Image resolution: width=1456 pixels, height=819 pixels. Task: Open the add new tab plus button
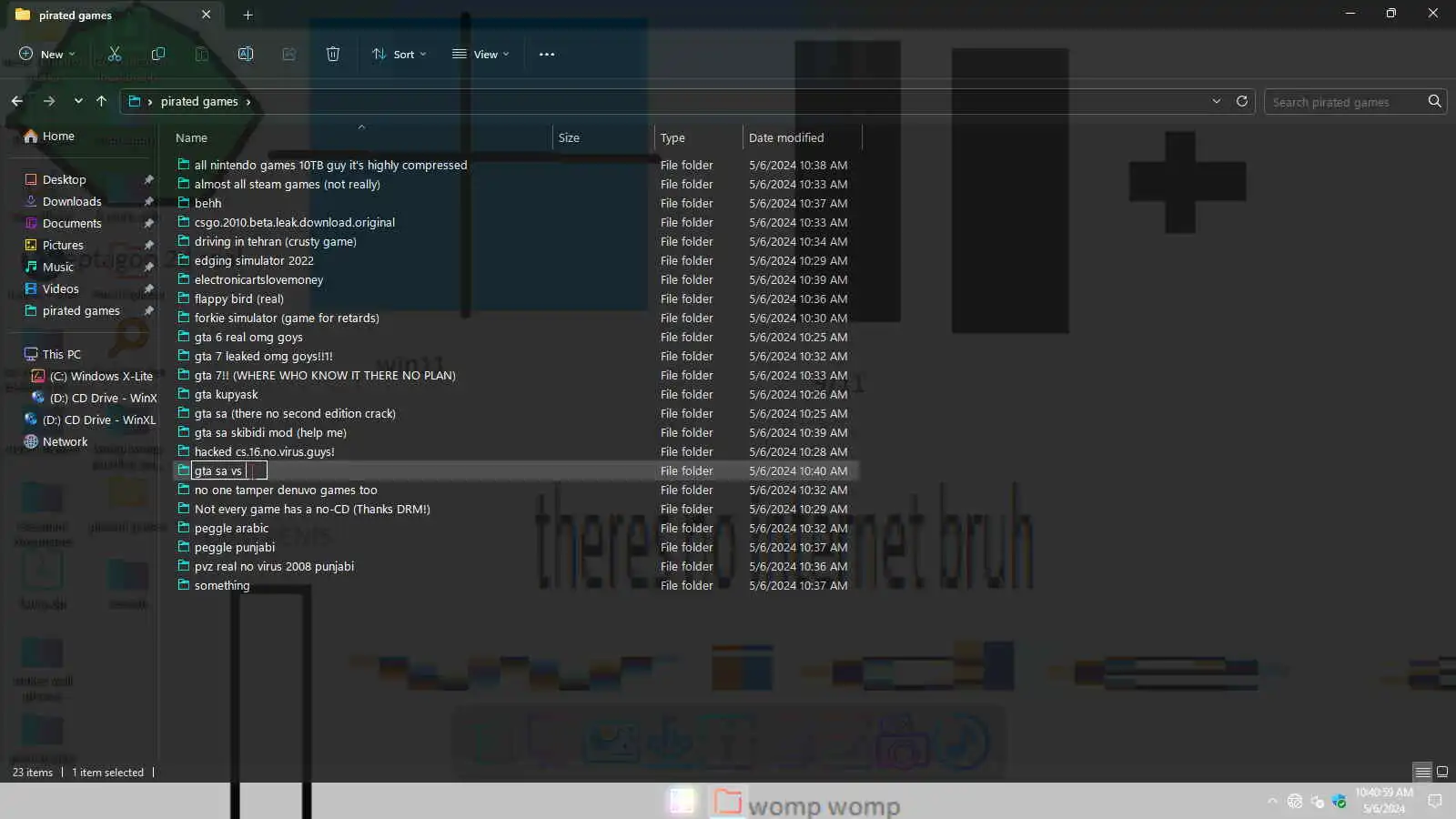[x=248, y=15]
